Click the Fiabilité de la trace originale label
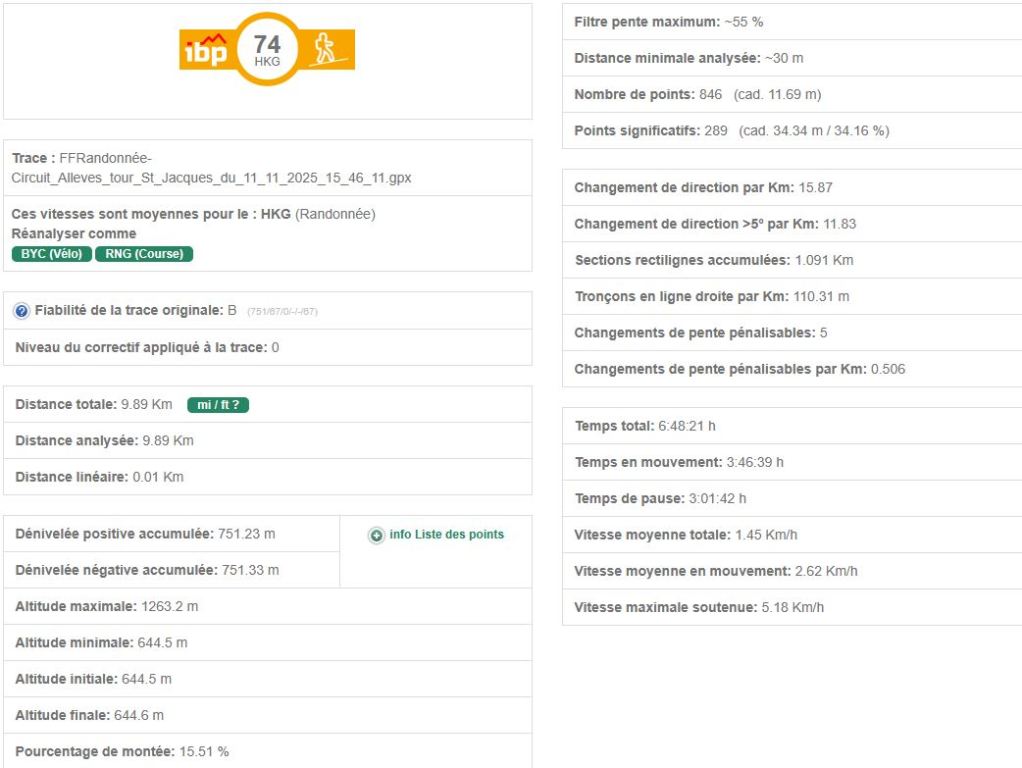Screen dimensions: 1022x768 coord(130,311)
